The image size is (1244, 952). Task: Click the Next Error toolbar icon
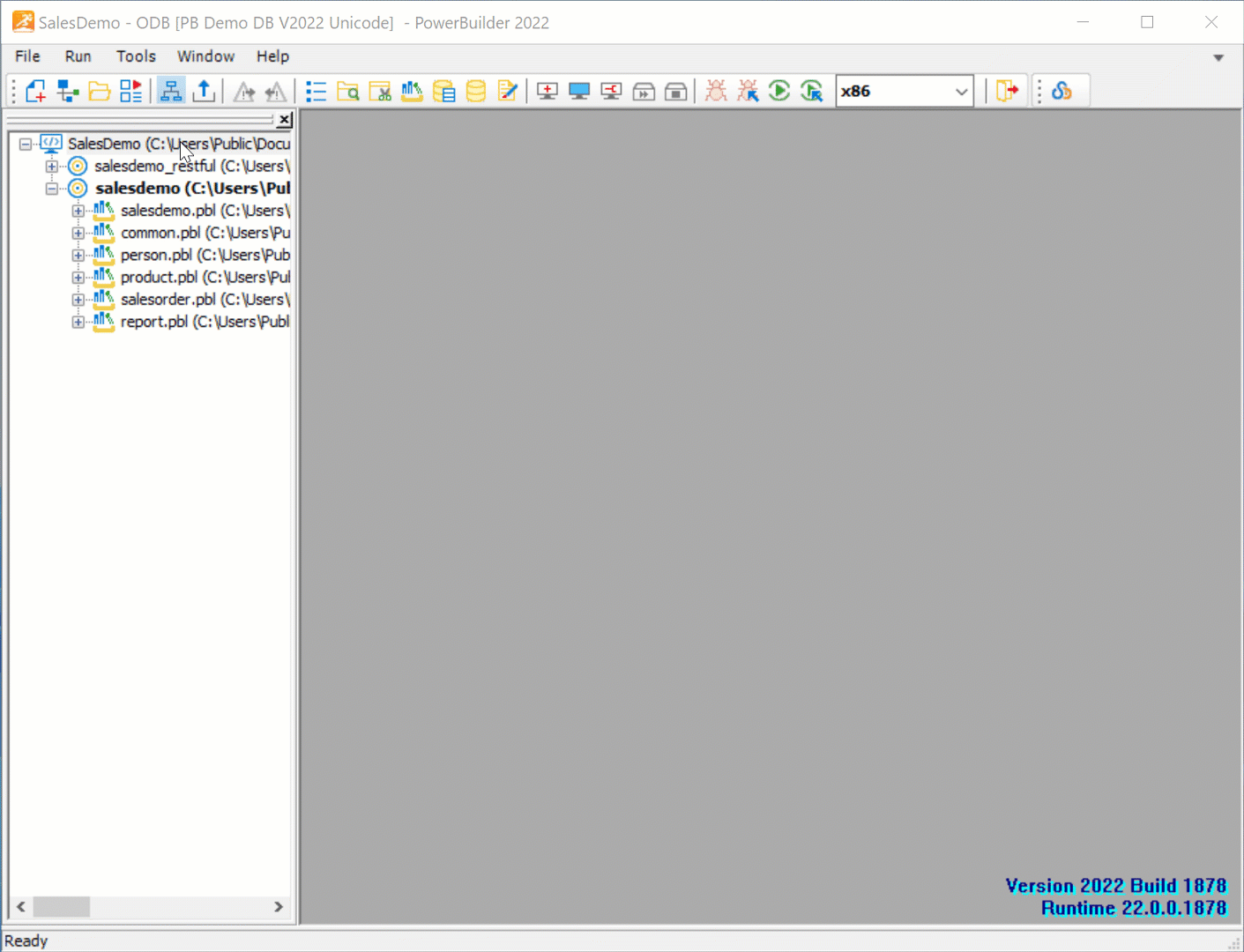(244, 91)
